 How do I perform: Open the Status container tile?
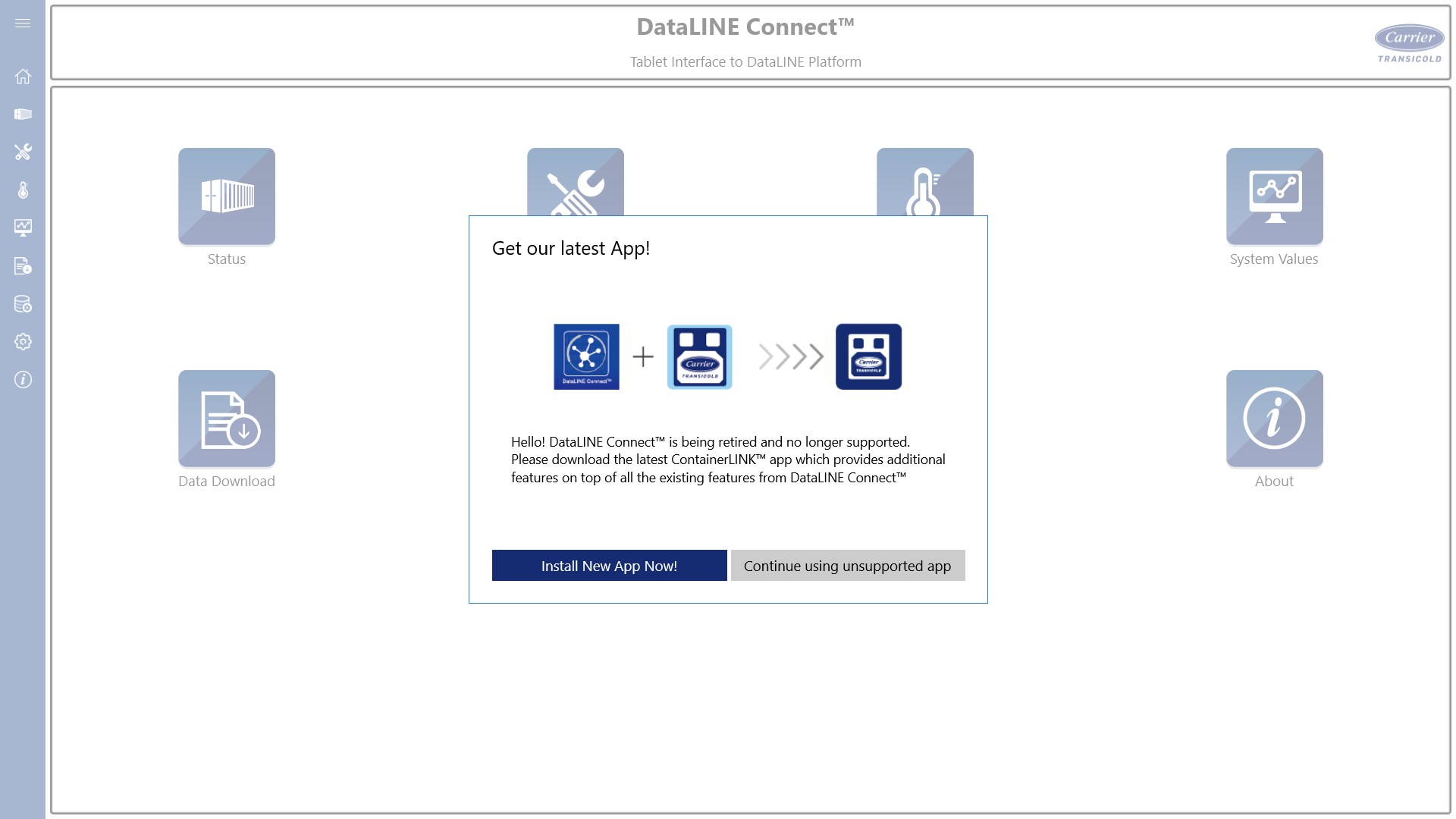pos(227,196)
